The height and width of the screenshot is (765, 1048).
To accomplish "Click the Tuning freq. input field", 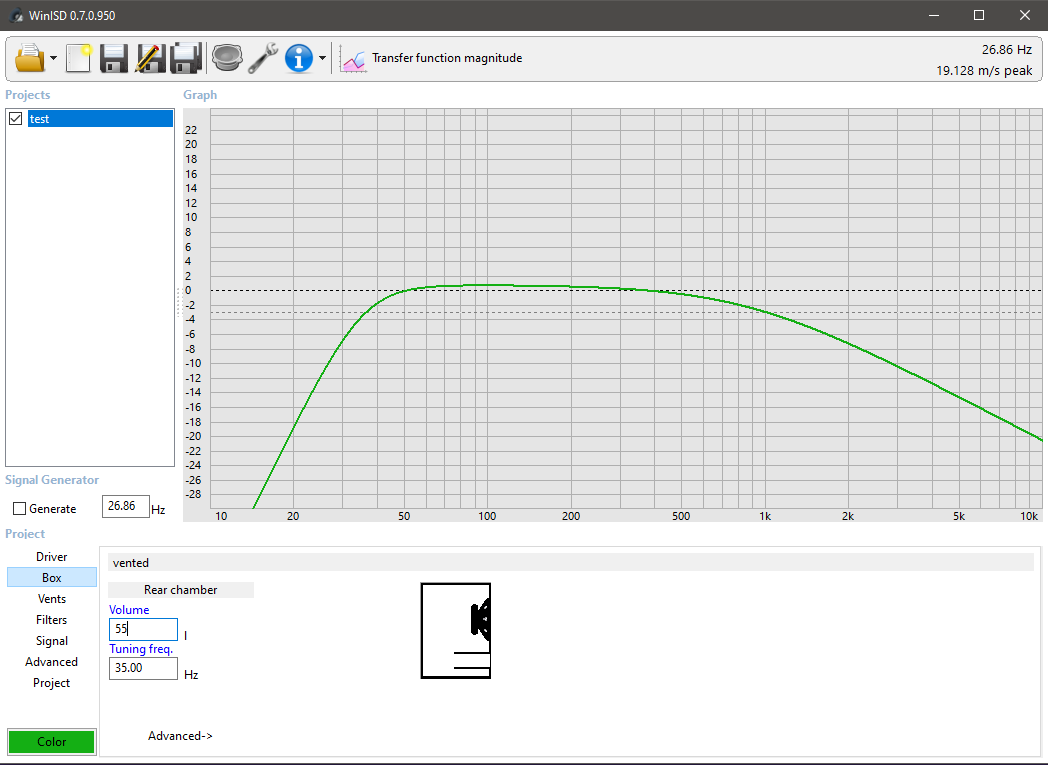I will (143, 668).
